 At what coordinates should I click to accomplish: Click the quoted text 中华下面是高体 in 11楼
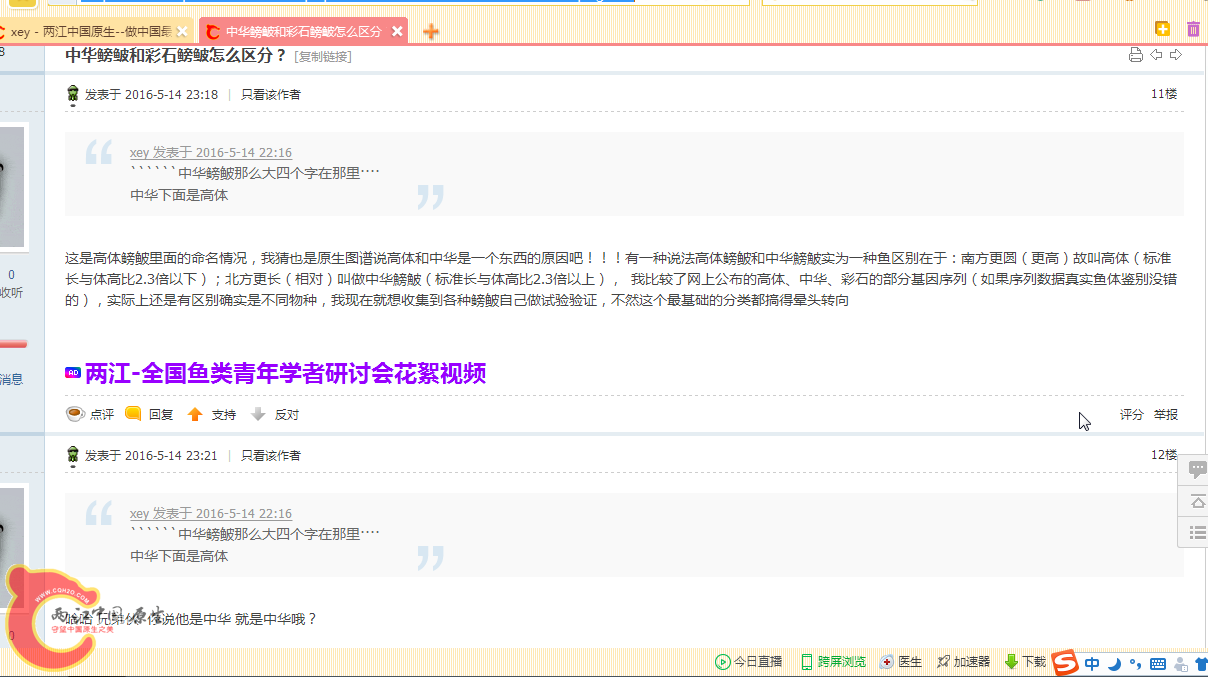[x=179, y=195]
